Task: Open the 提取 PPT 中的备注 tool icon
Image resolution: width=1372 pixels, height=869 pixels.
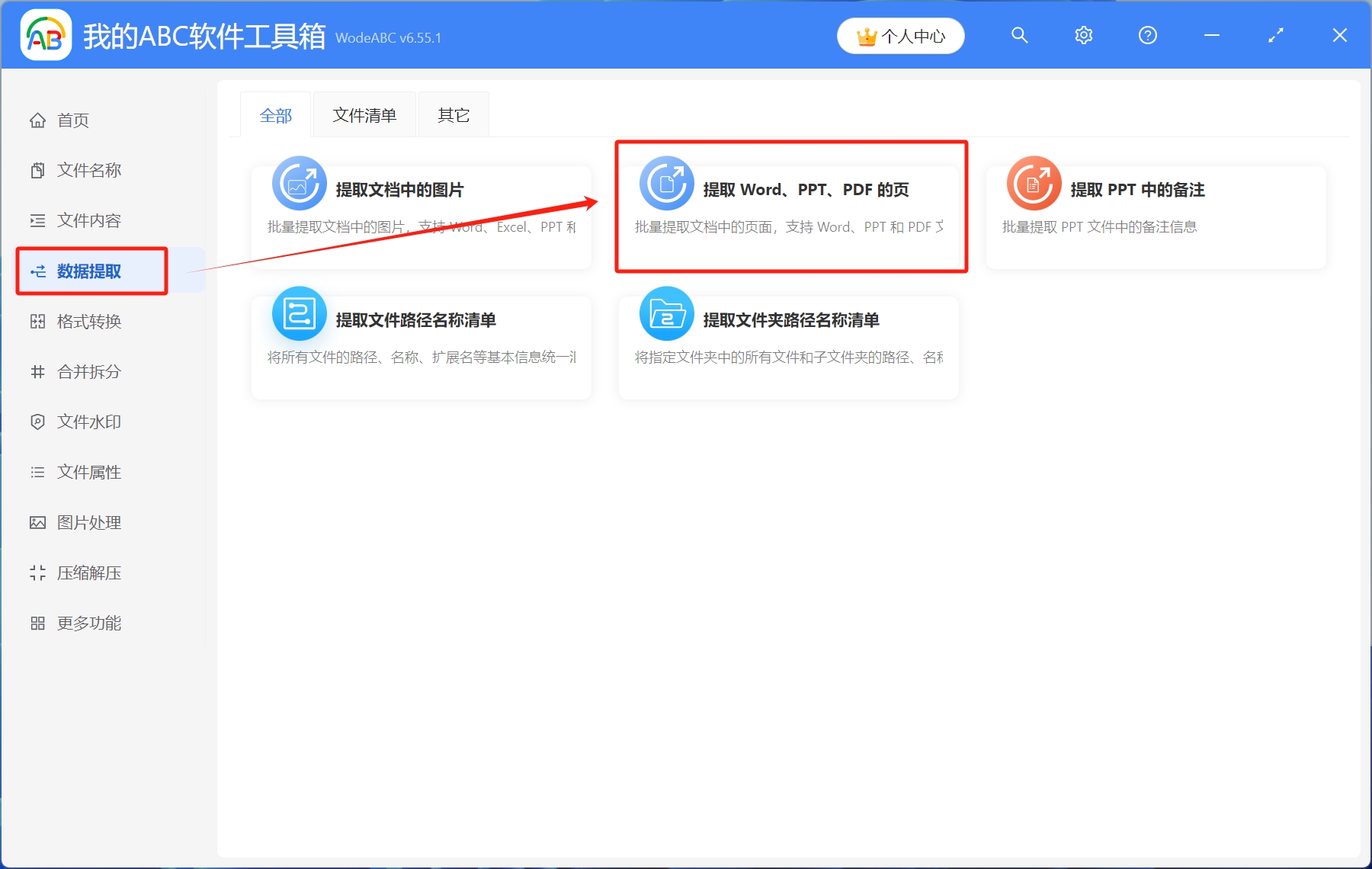Action: pyautogui.click(x=1034, y=183)
